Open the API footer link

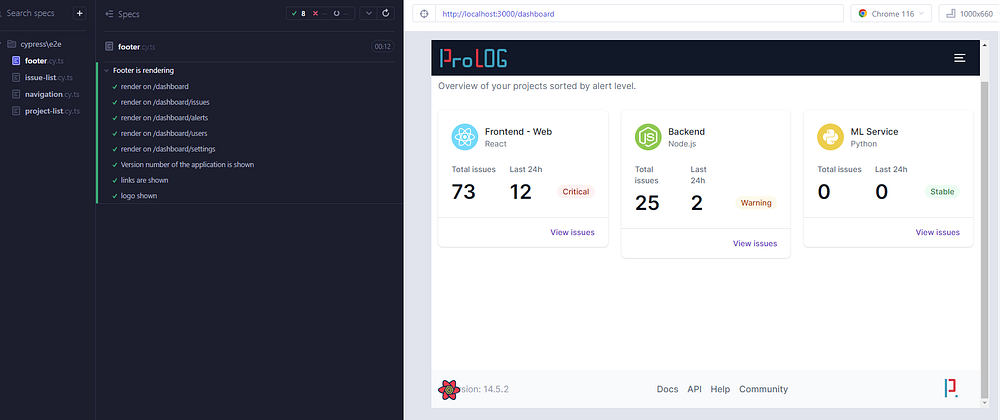point(695,389)
